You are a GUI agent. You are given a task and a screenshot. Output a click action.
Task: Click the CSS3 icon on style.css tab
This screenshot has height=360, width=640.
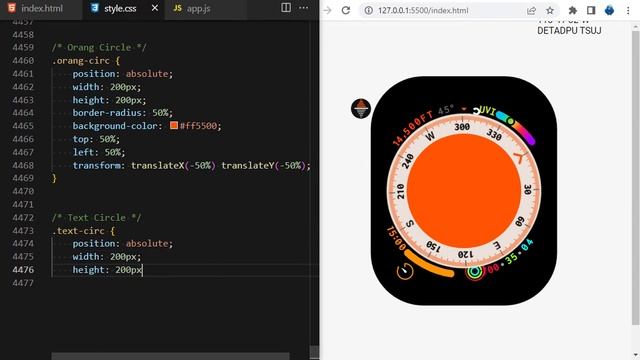(x=94, y=8)
